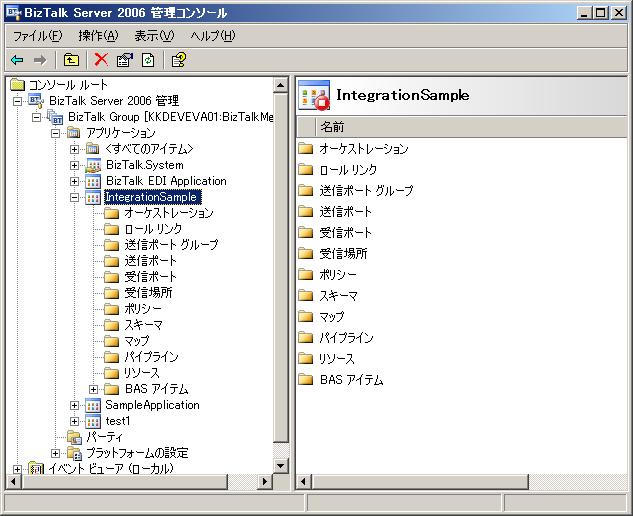The height and width of the screenshot is (516, 633).
Task: Expand the イベント ビューア (ローカル) node
Action: (x=17, y=469)
